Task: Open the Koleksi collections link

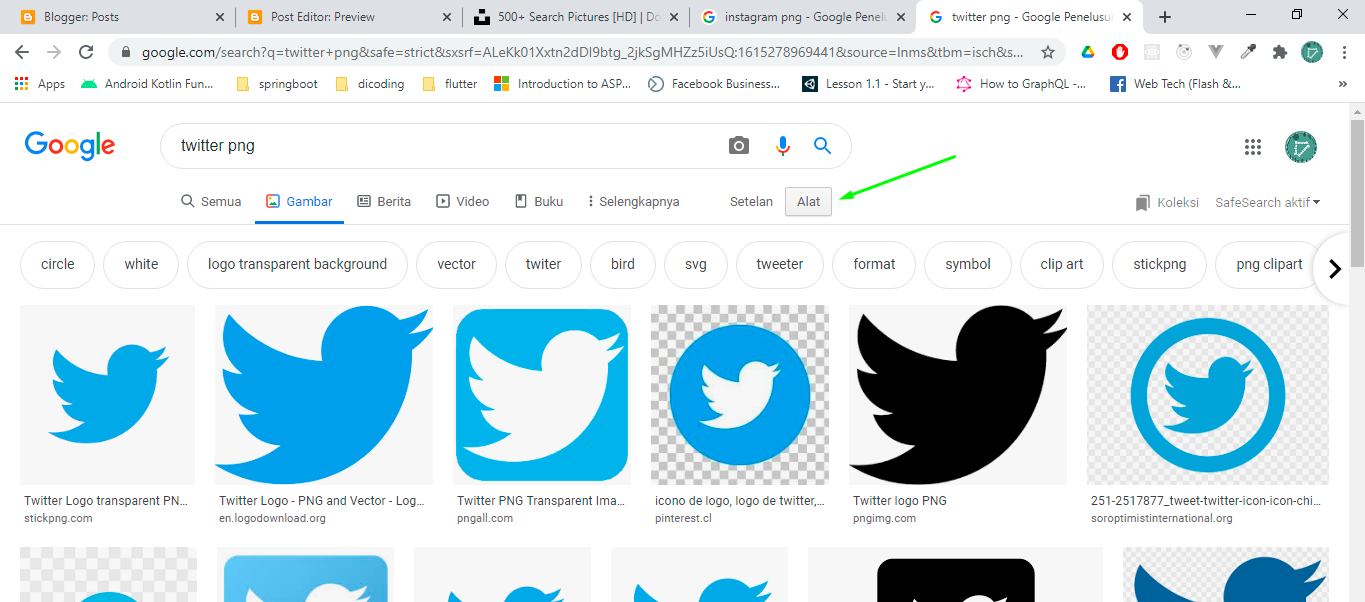Action: click(x=1167, y=202)
